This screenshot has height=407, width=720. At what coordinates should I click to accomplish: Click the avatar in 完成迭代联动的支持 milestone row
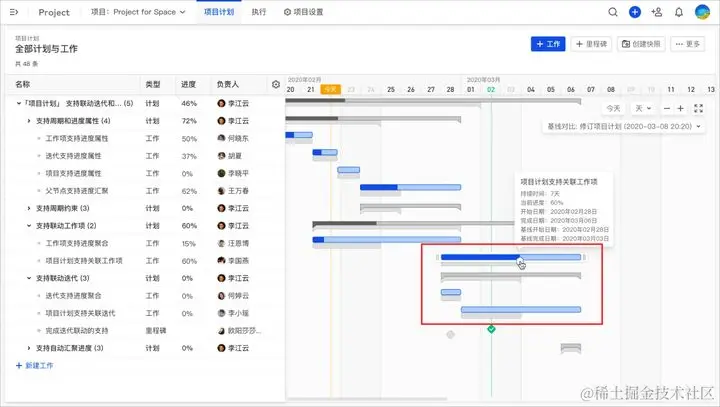[221, 330]
